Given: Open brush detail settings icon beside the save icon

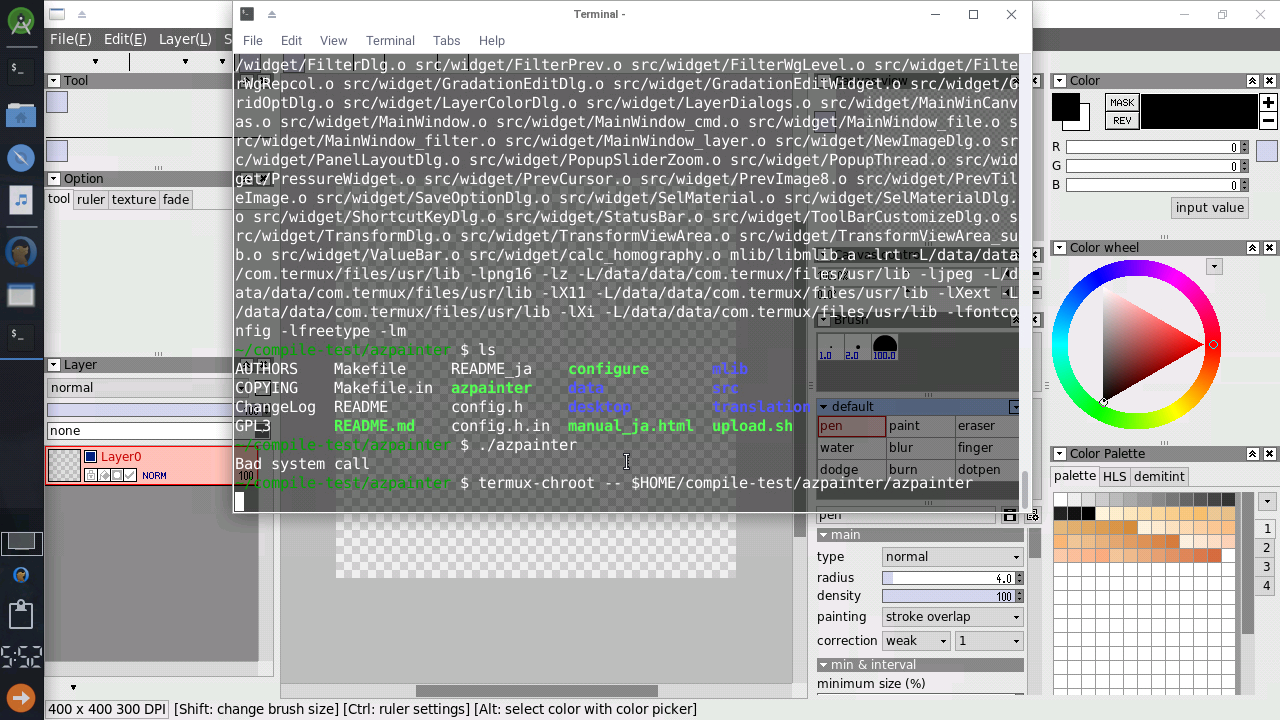Looking at the screenshot, I should tap(1032, 516).
